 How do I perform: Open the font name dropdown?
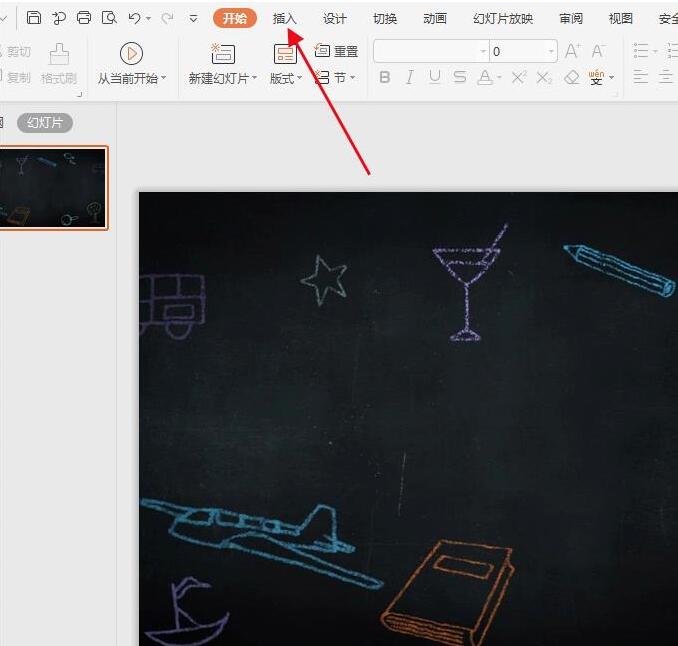pos(483,51)
